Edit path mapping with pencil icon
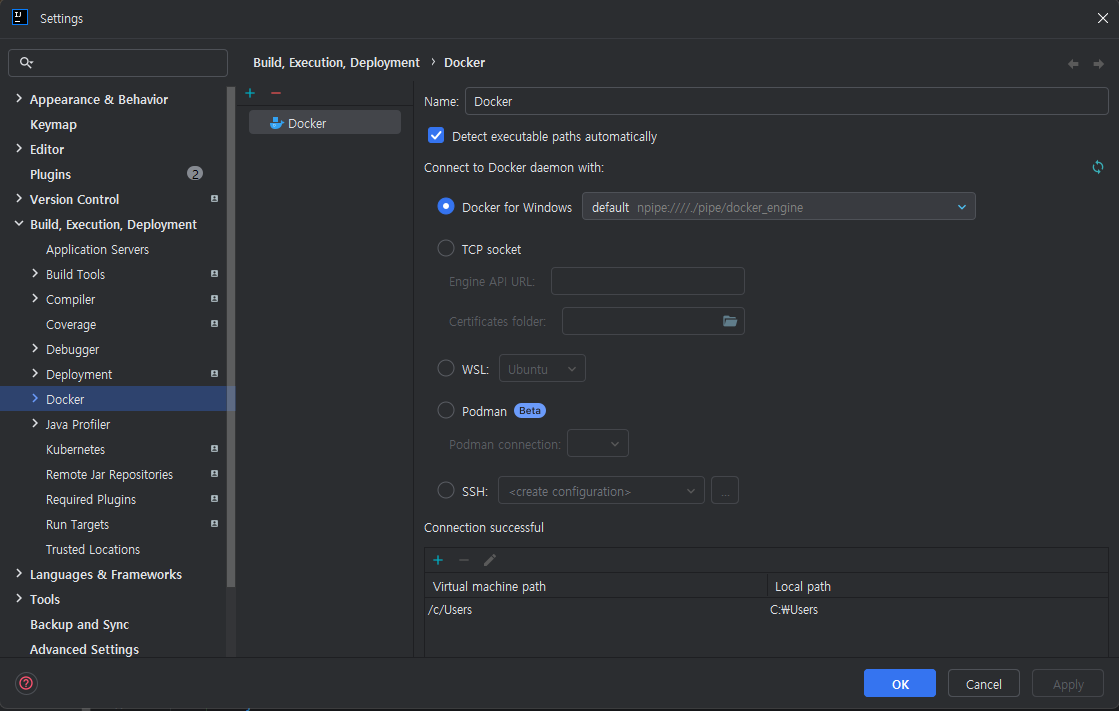Screen dimensions: 1119x711 coord(490,560)
